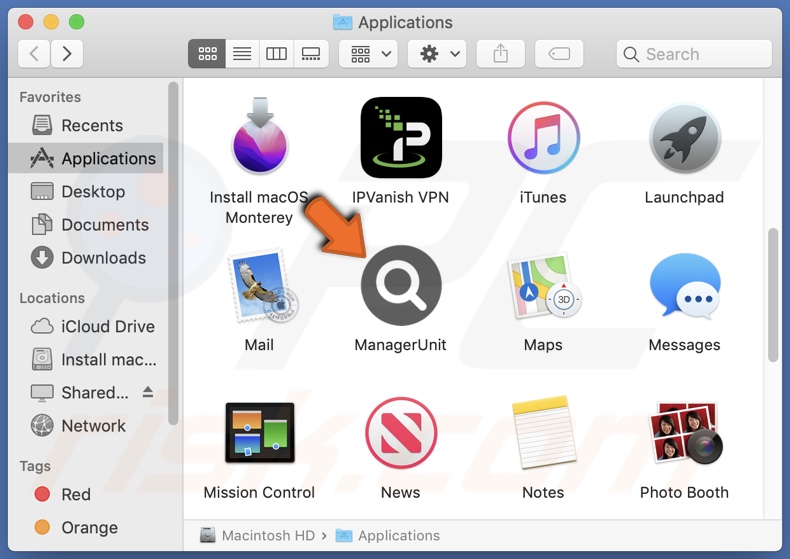Go back with the left chevron button
Screen dimensions: 790x559
(34, 53)
